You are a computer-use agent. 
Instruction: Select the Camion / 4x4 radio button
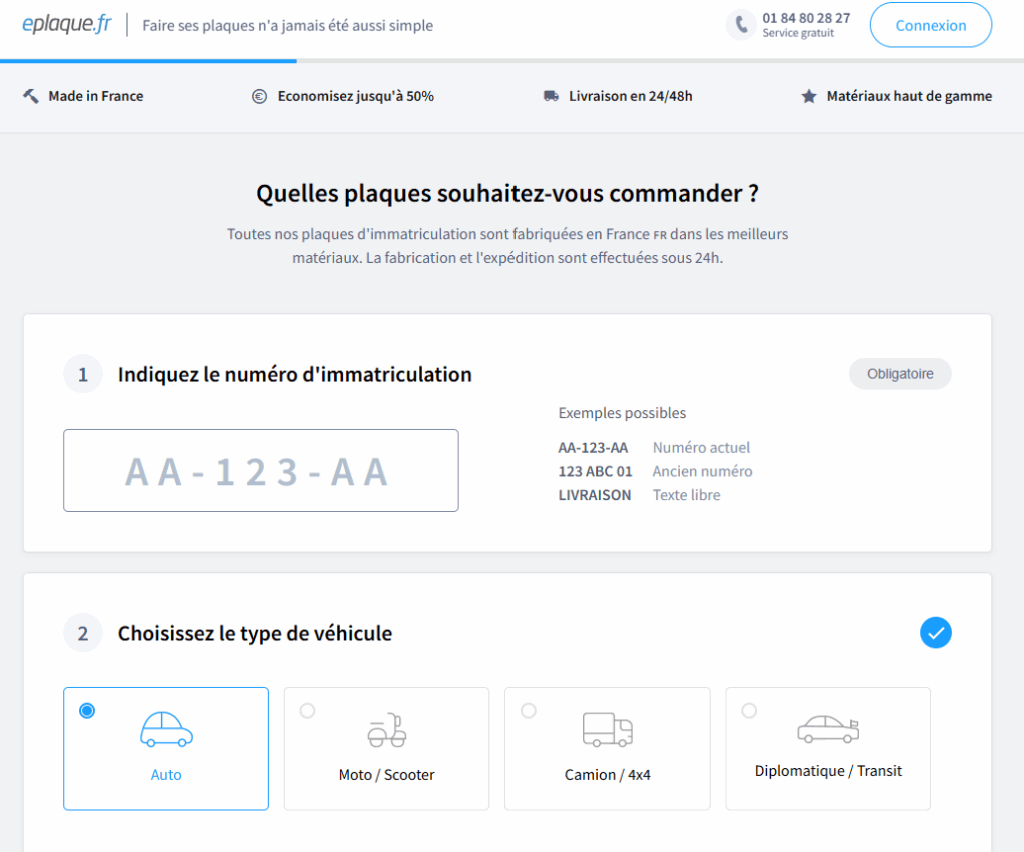pos(528,711)
